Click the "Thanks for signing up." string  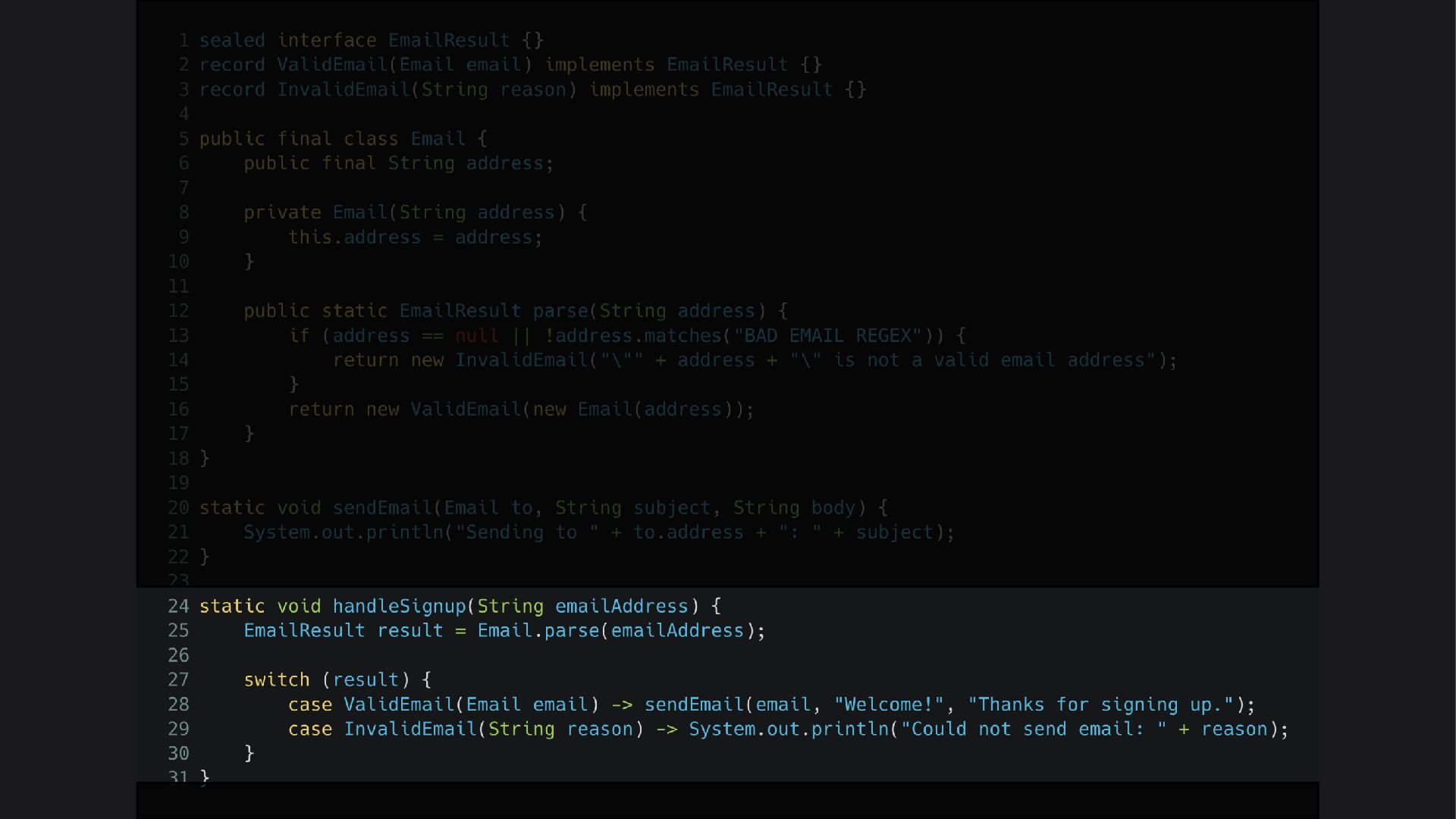(x=1101, y=704)
